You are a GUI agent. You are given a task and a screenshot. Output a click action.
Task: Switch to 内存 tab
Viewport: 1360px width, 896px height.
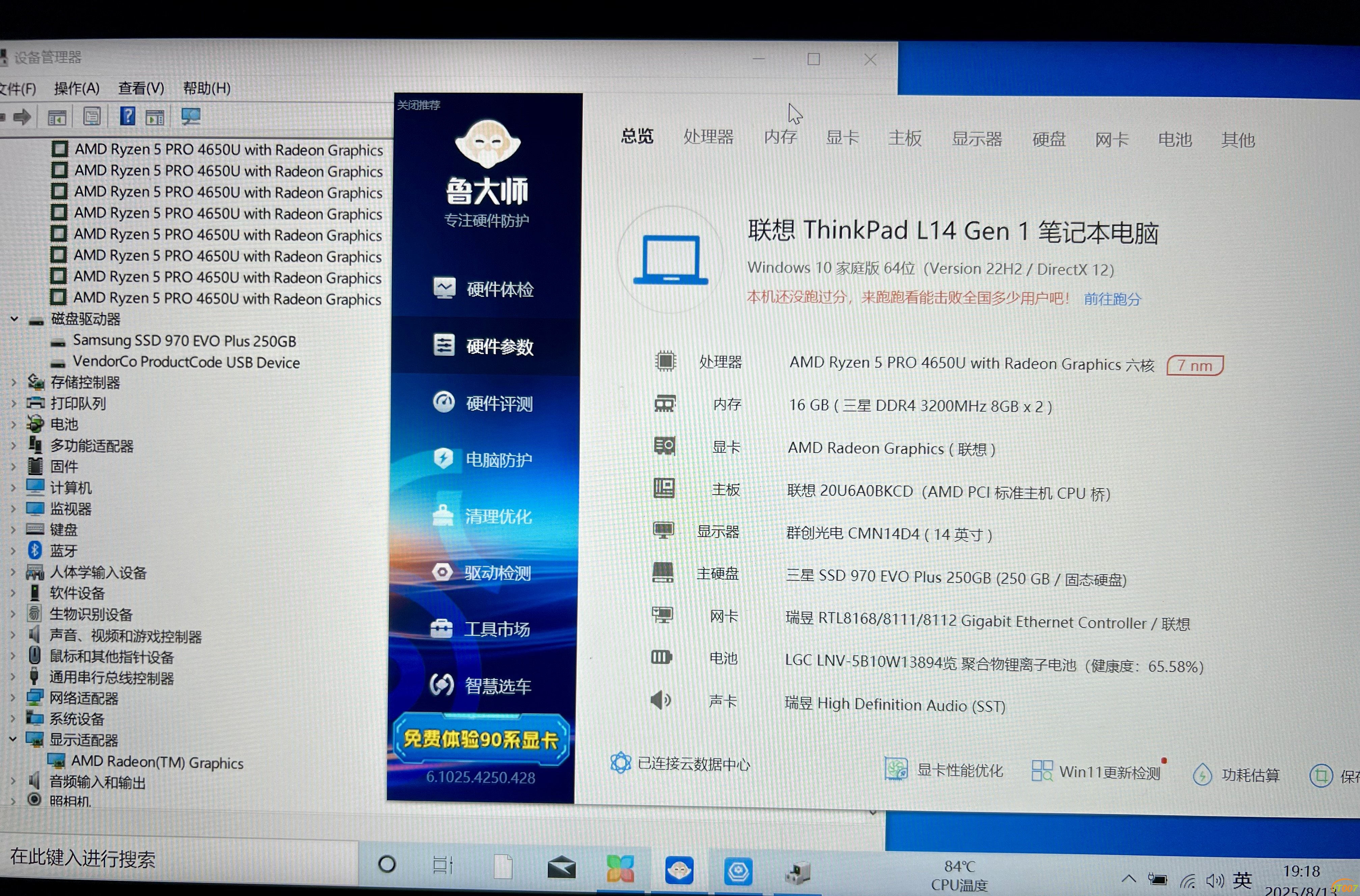click(x=780, y=137)
